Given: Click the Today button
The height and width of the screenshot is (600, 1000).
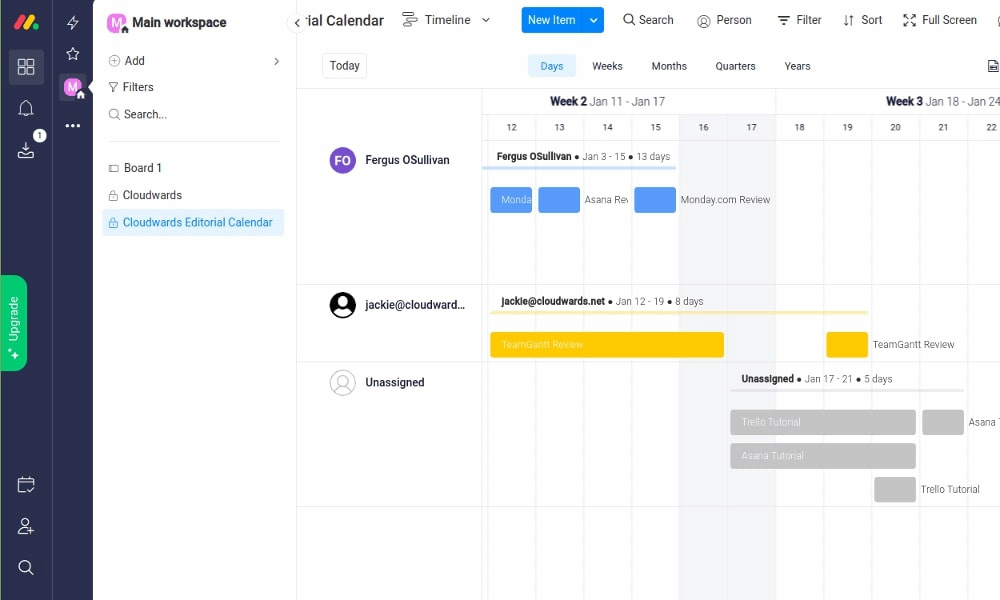Looking at the screenshot, I should tap(344, 65).
